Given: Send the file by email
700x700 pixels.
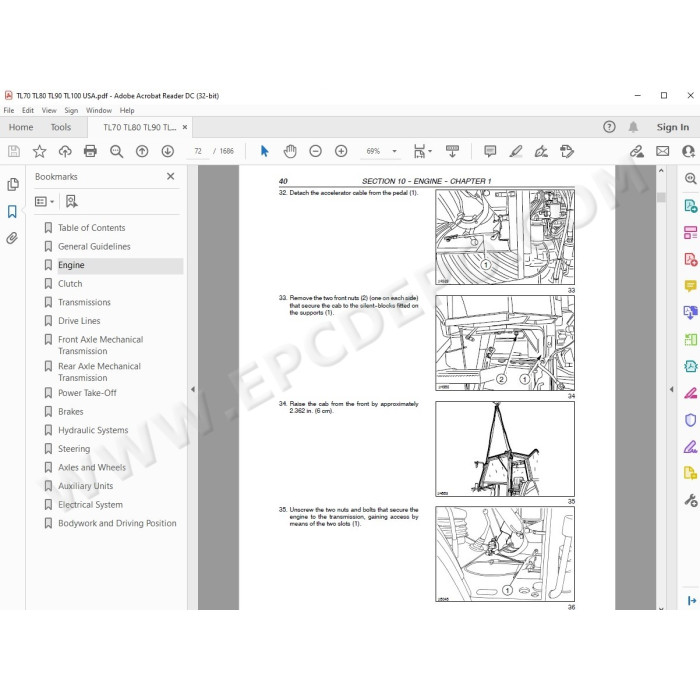Looking at the screenshot, I should tap(662, 151).
